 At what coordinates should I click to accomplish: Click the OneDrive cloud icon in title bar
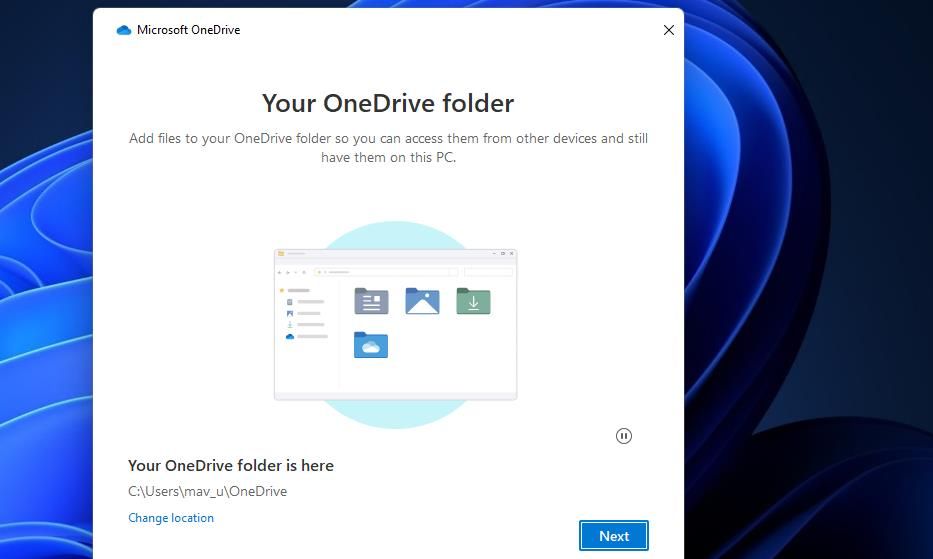point(124,30)
